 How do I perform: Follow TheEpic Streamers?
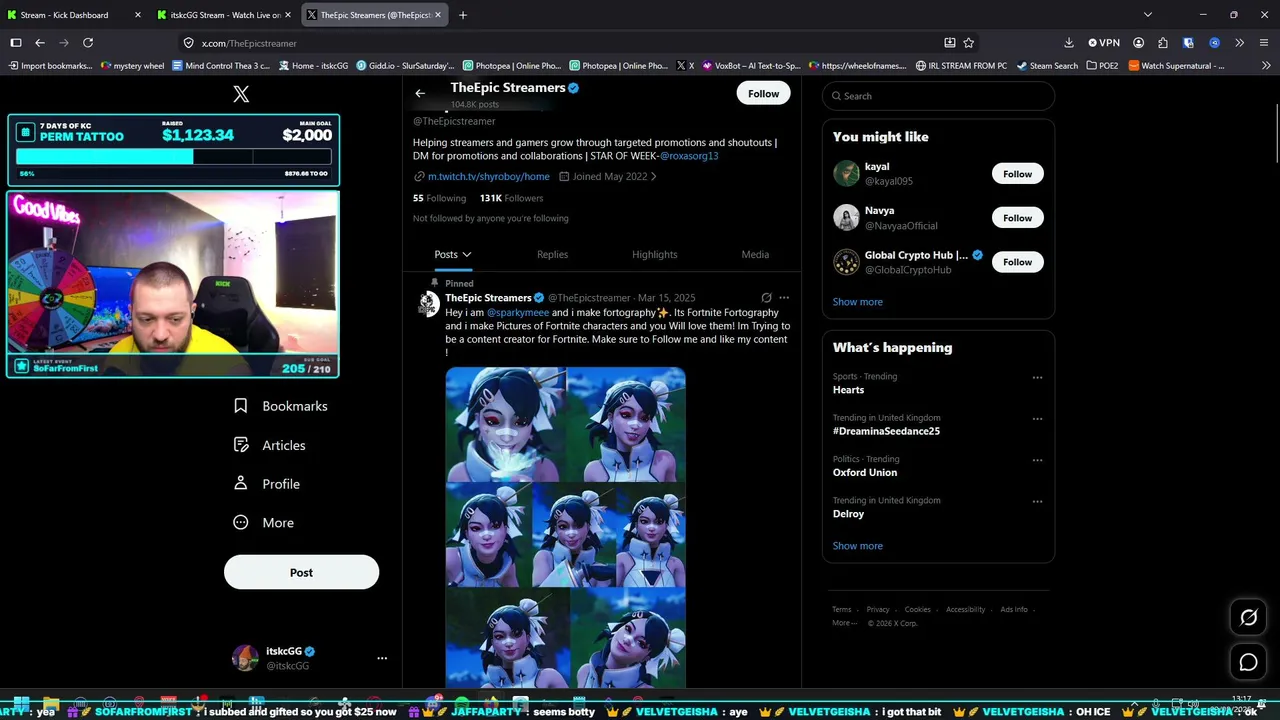coord(763,94)
